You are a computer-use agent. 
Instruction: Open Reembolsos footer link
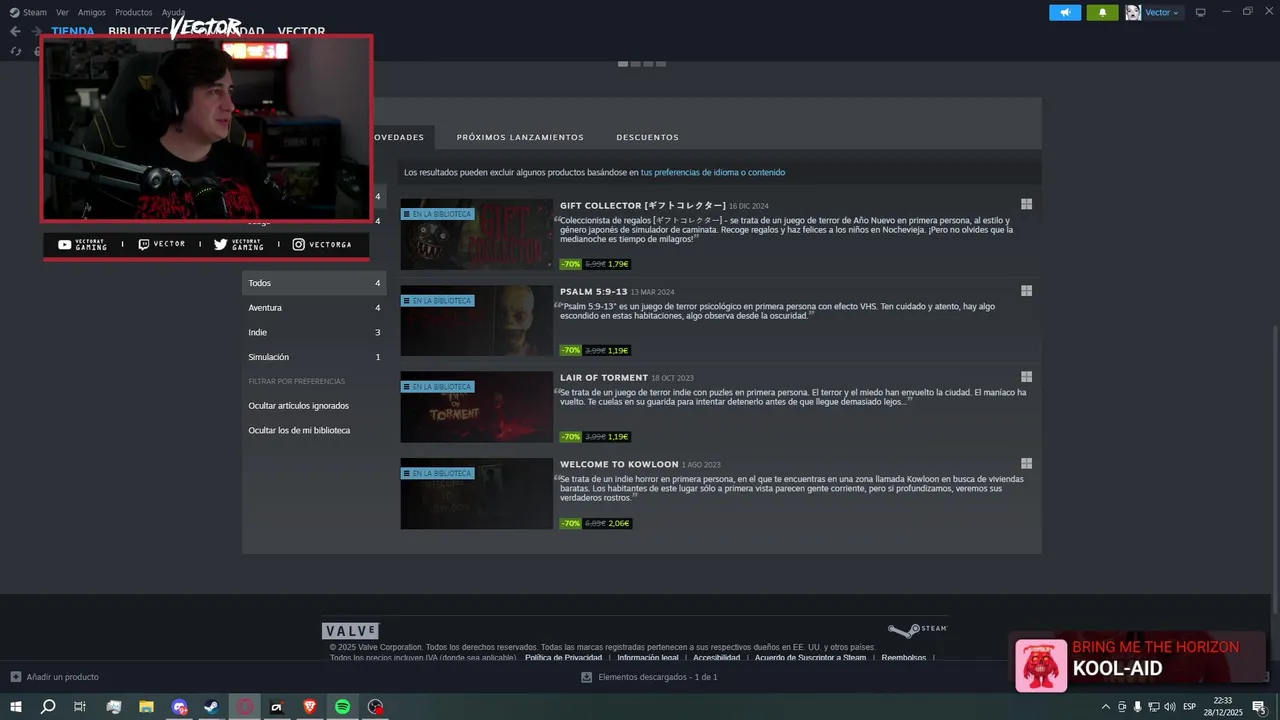904,658
